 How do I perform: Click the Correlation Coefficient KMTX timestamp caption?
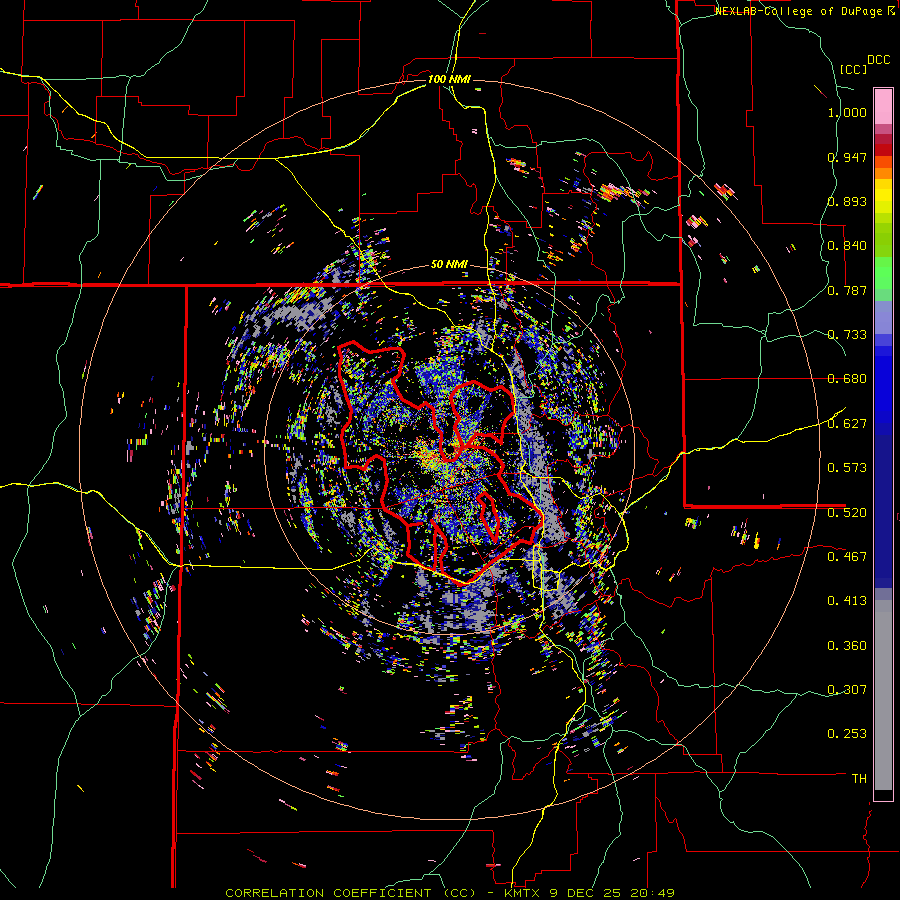(x=450, y=893)
